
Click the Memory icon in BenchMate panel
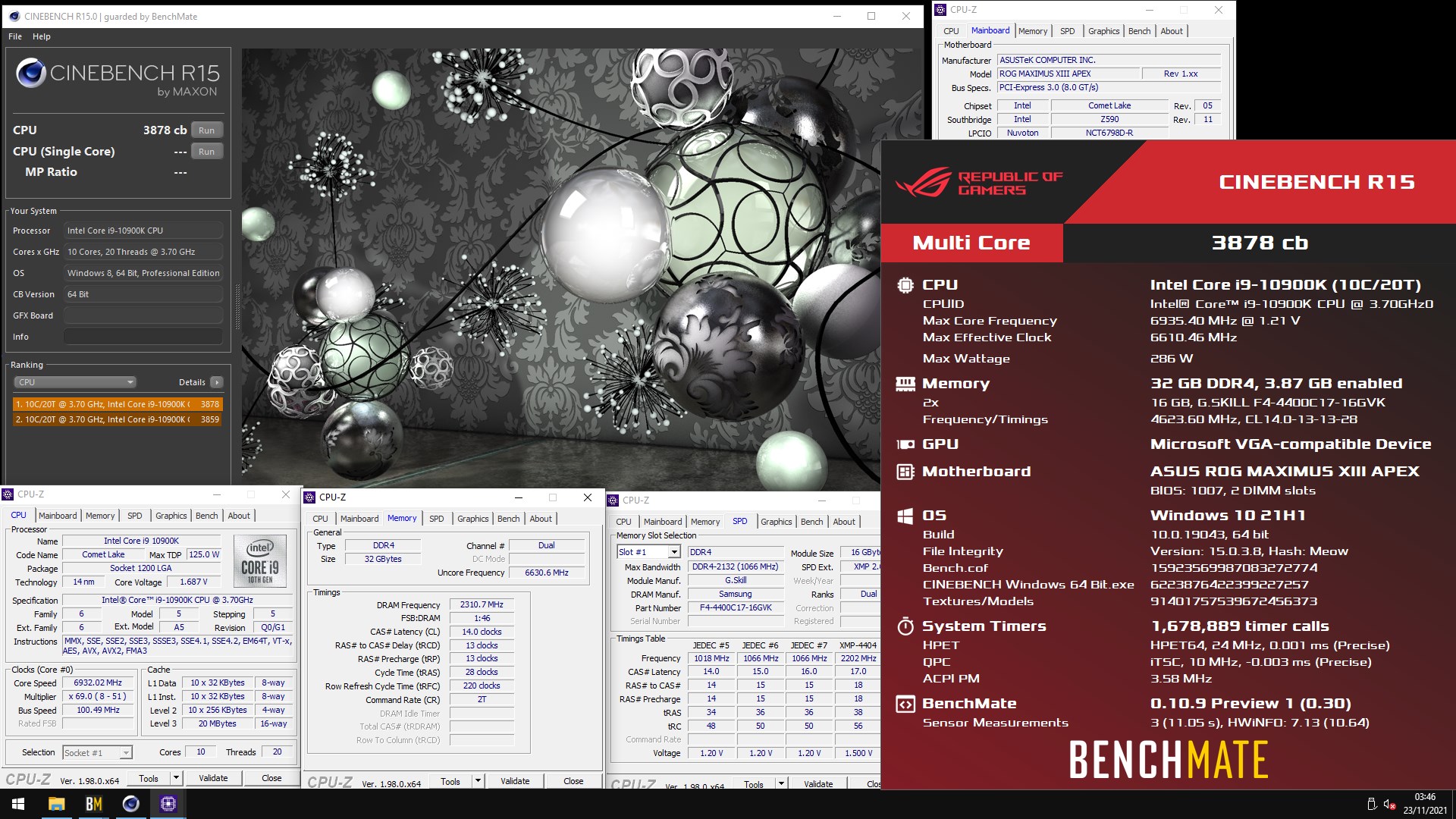tap(905, 384)
